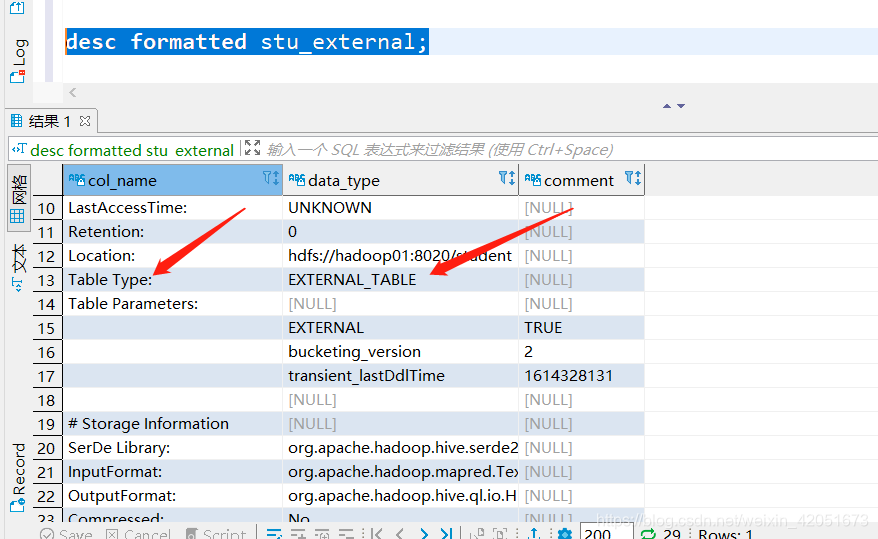The height and width of the screenshot is (539, 878).
Task: Click the fetch size field showing 200
Action: tap(606, 533)
